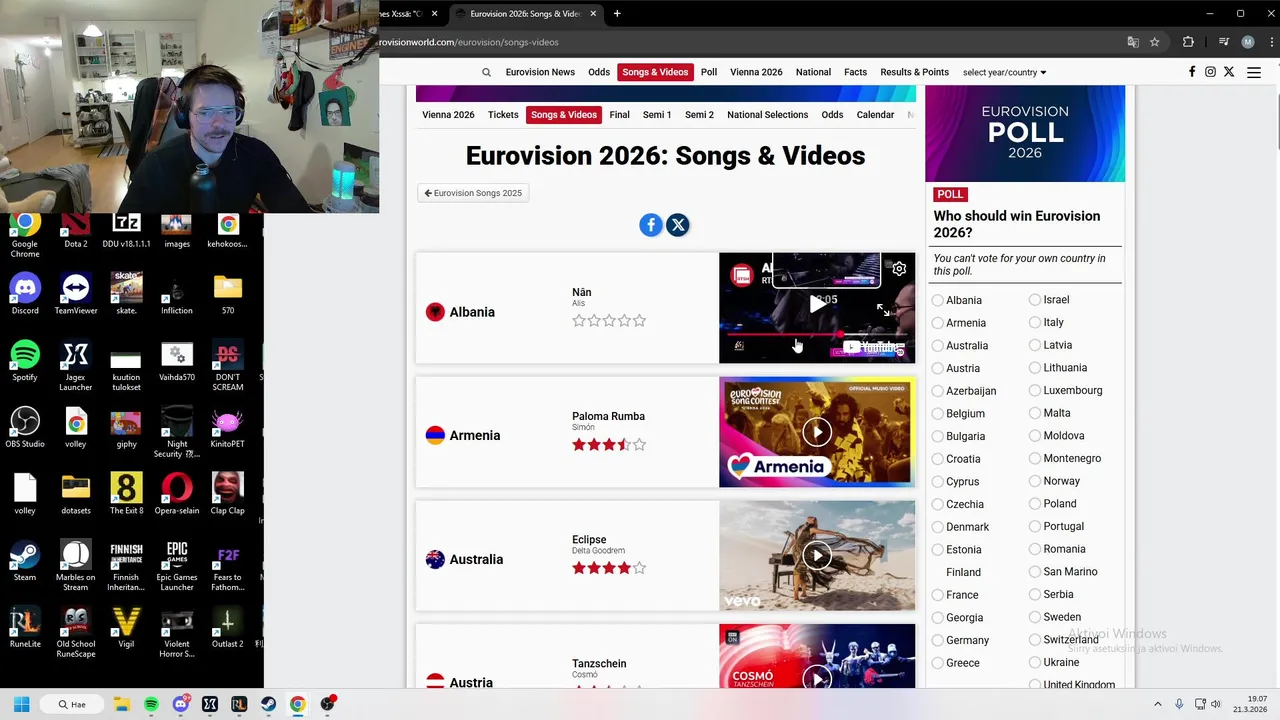Open the Eurovision News menu item
This screenshot has width=1280, height=720.
tap(540, 72)
